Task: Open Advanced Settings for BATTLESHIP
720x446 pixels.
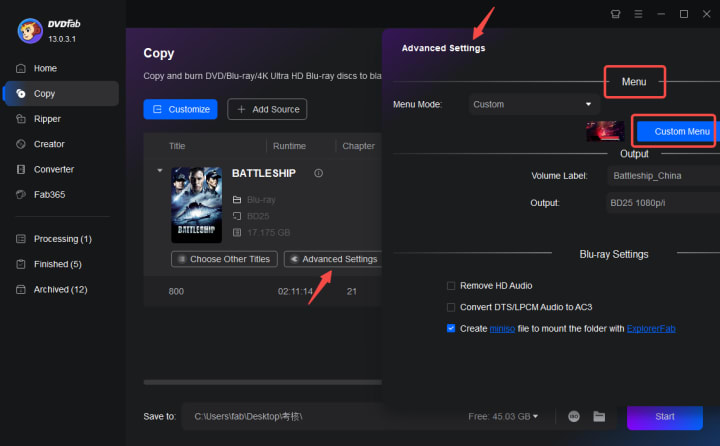Action: 334,259
